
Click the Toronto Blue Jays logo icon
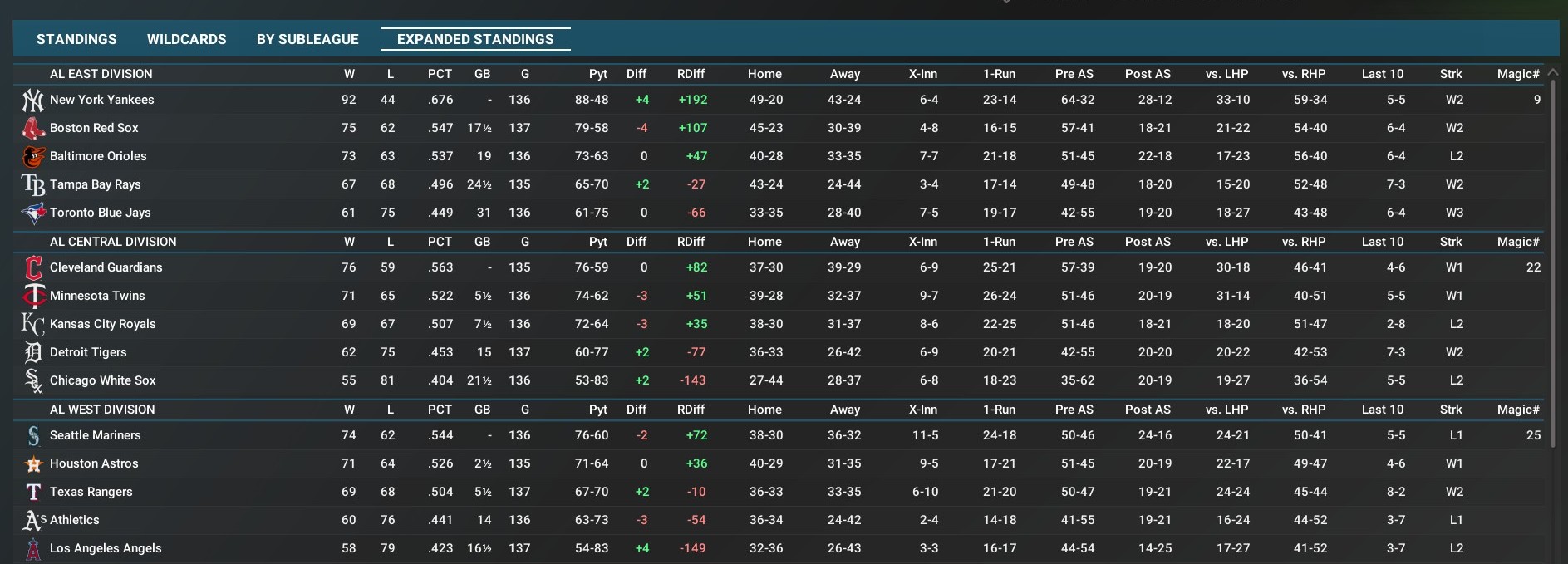click(32, 213)
